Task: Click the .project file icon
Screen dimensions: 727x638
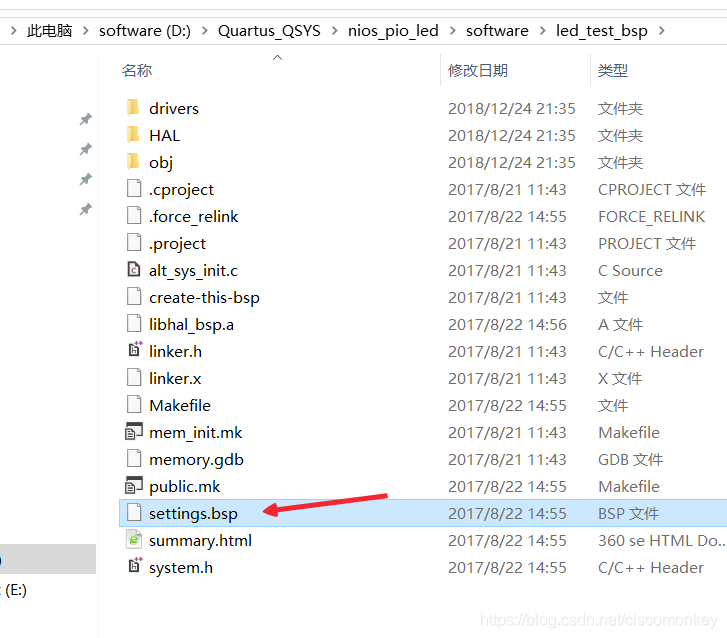Action: click(x=134, y=242)
